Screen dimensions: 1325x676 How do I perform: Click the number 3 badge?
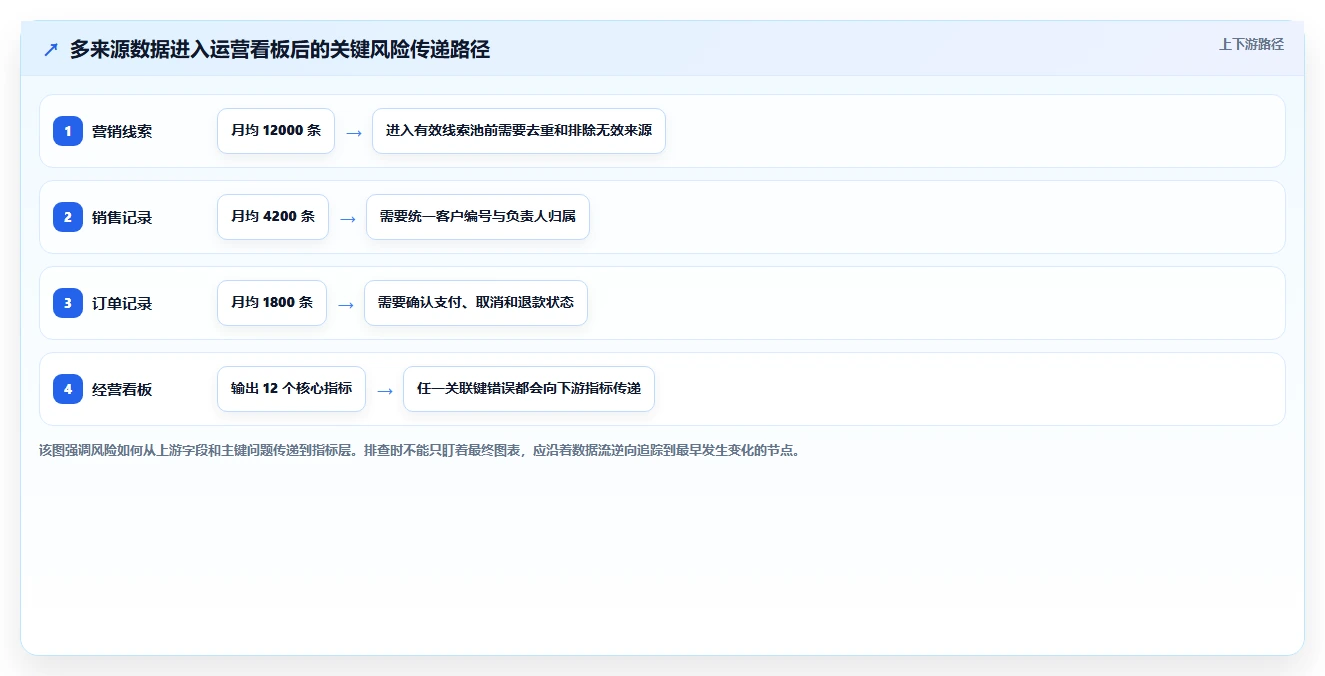coord(68,303)
